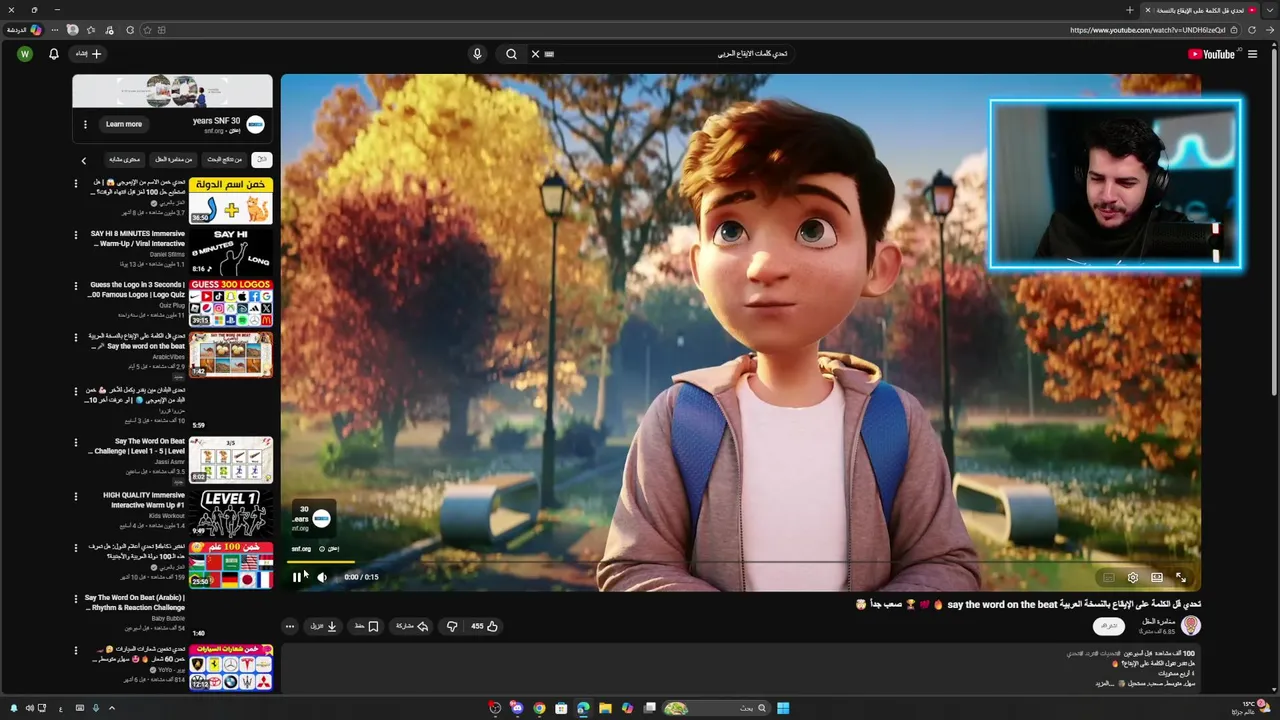Pause the video with the pause button

[297, 577]
